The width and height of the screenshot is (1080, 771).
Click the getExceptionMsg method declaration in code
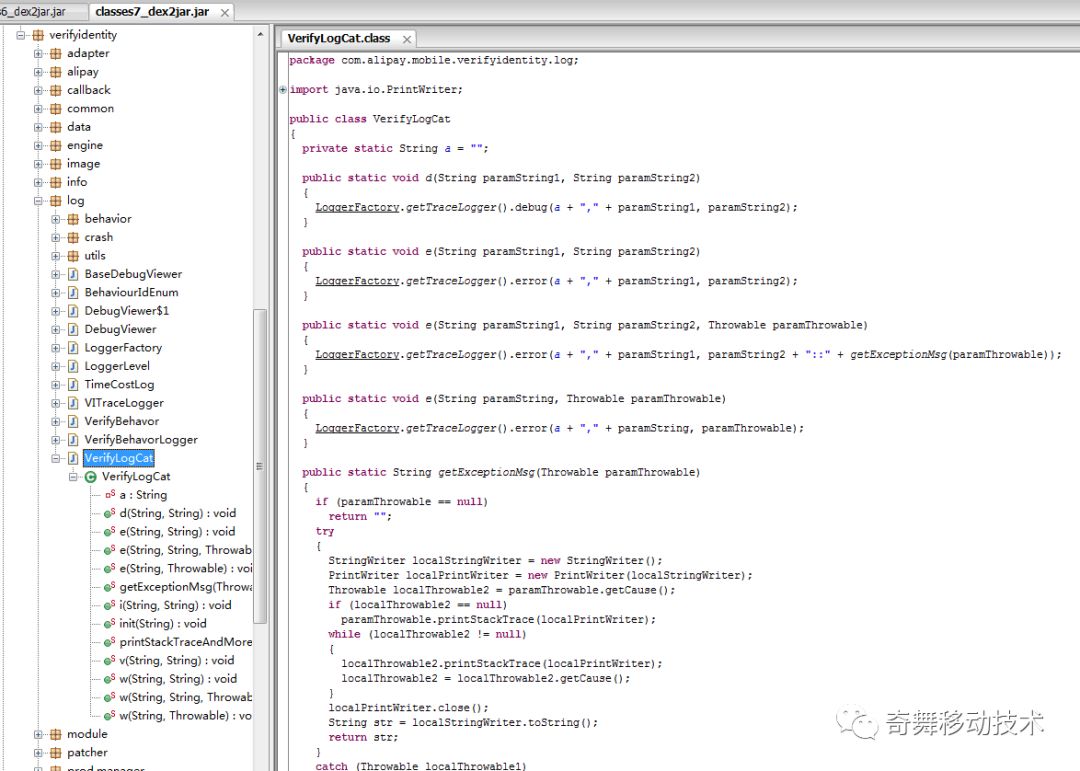[501, 473]
